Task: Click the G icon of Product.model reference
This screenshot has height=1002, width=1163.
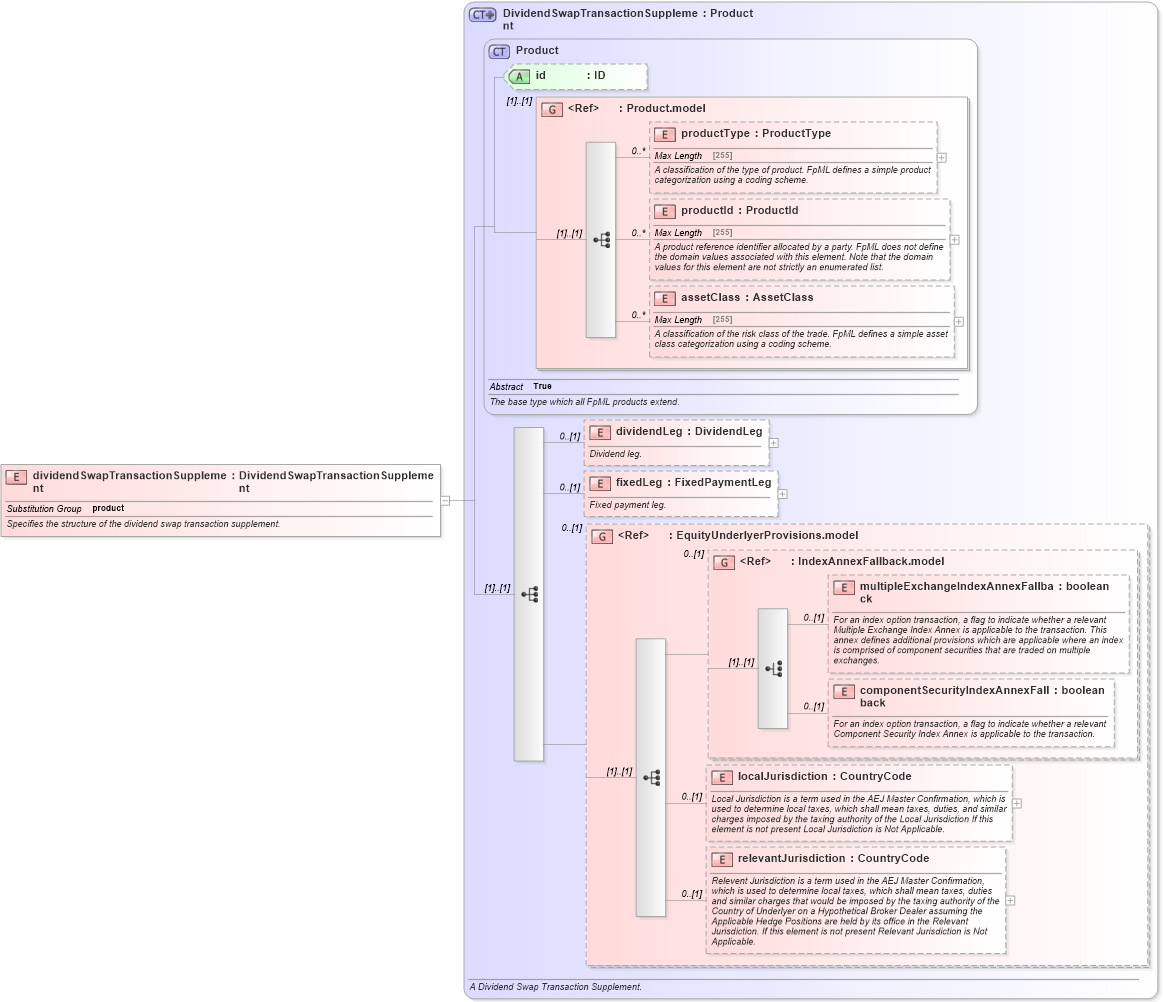Action: (552, 110)
